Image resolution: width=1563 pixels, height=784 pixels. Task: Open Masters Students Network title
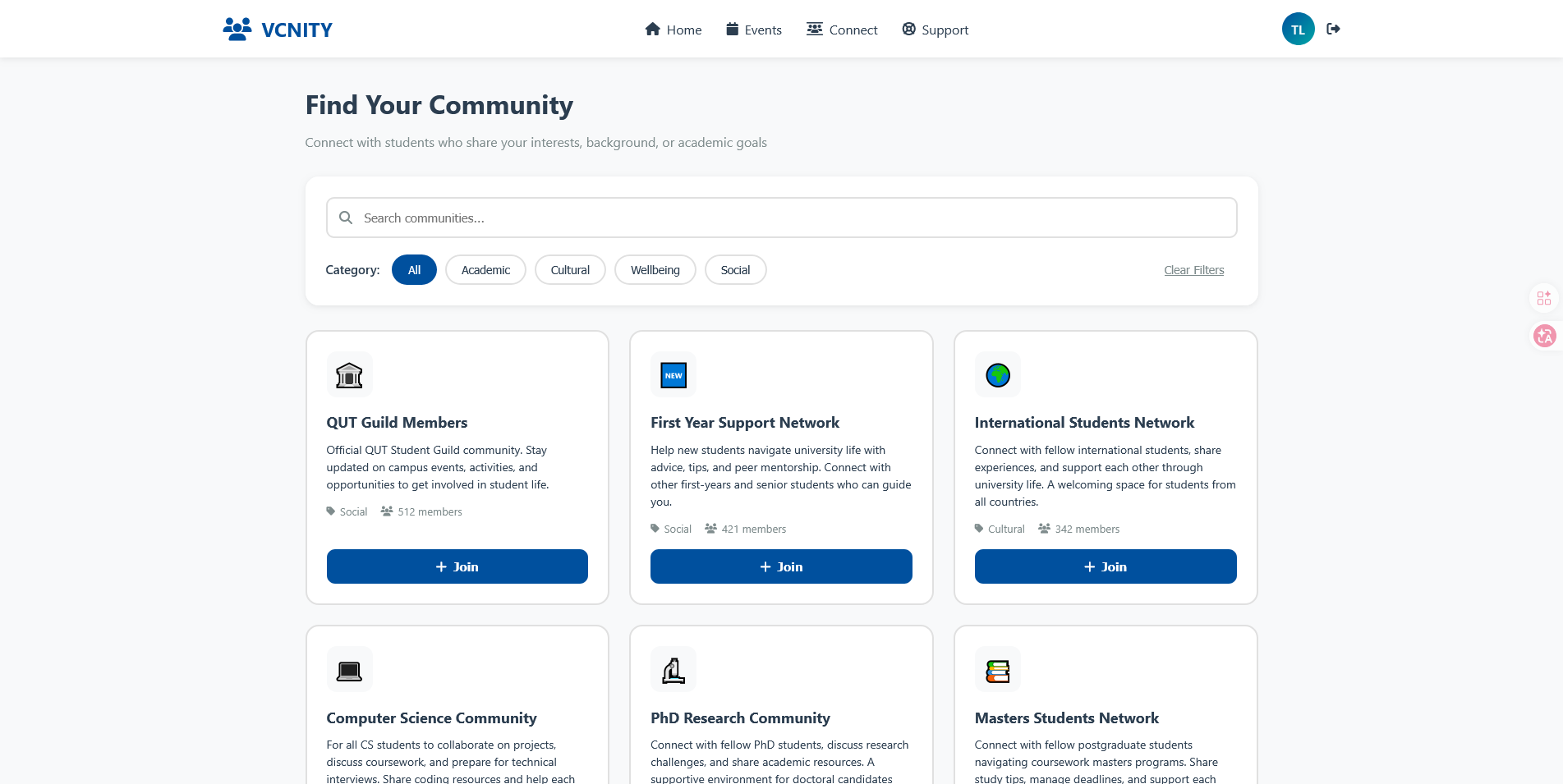pos(1066,718)
